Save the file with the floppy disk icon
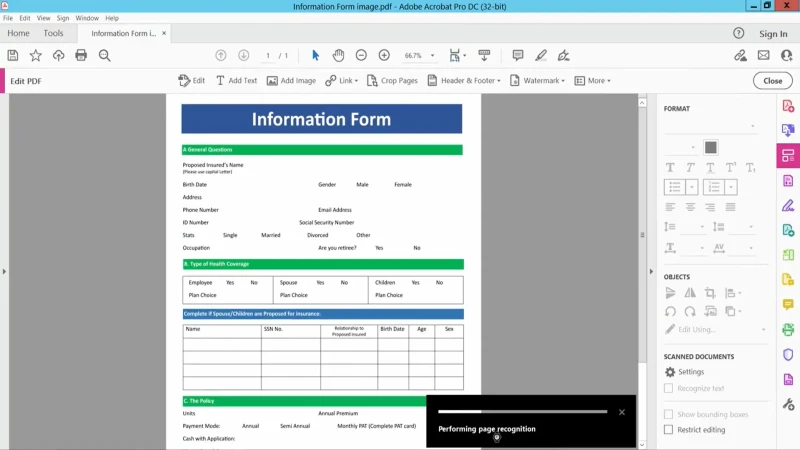 coord(13,55)
